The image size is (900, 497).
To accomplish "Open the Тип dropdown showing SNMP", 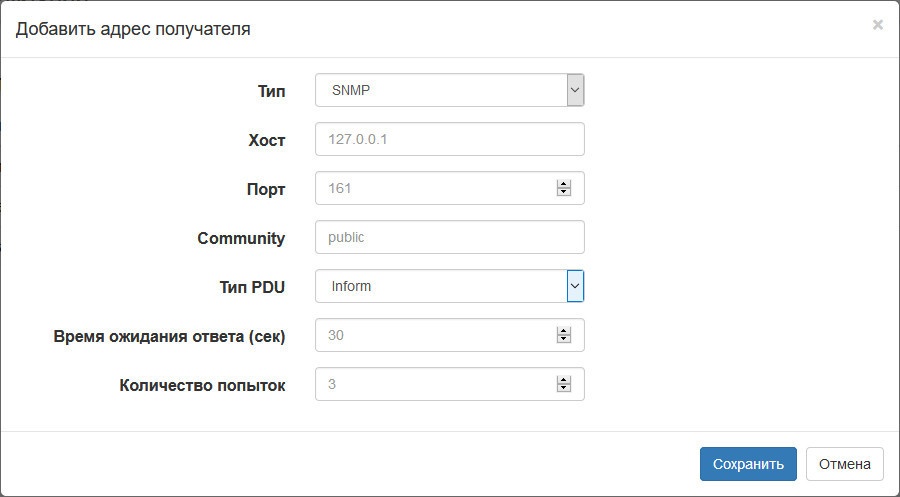I will click(x=449, y=90).
